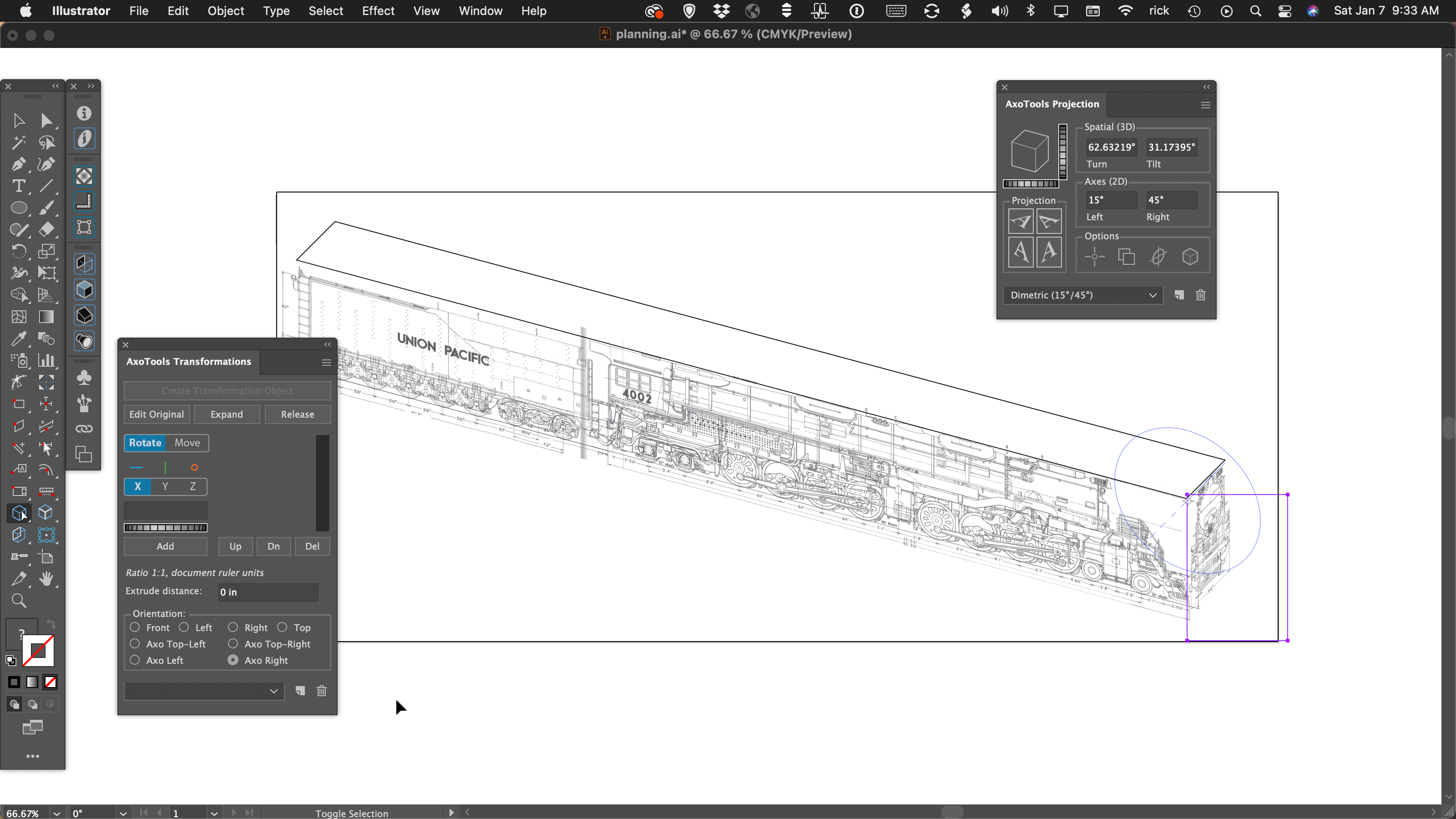Open the File menu
Screen dimensions: 1456x819
click(x=138, y=11)
